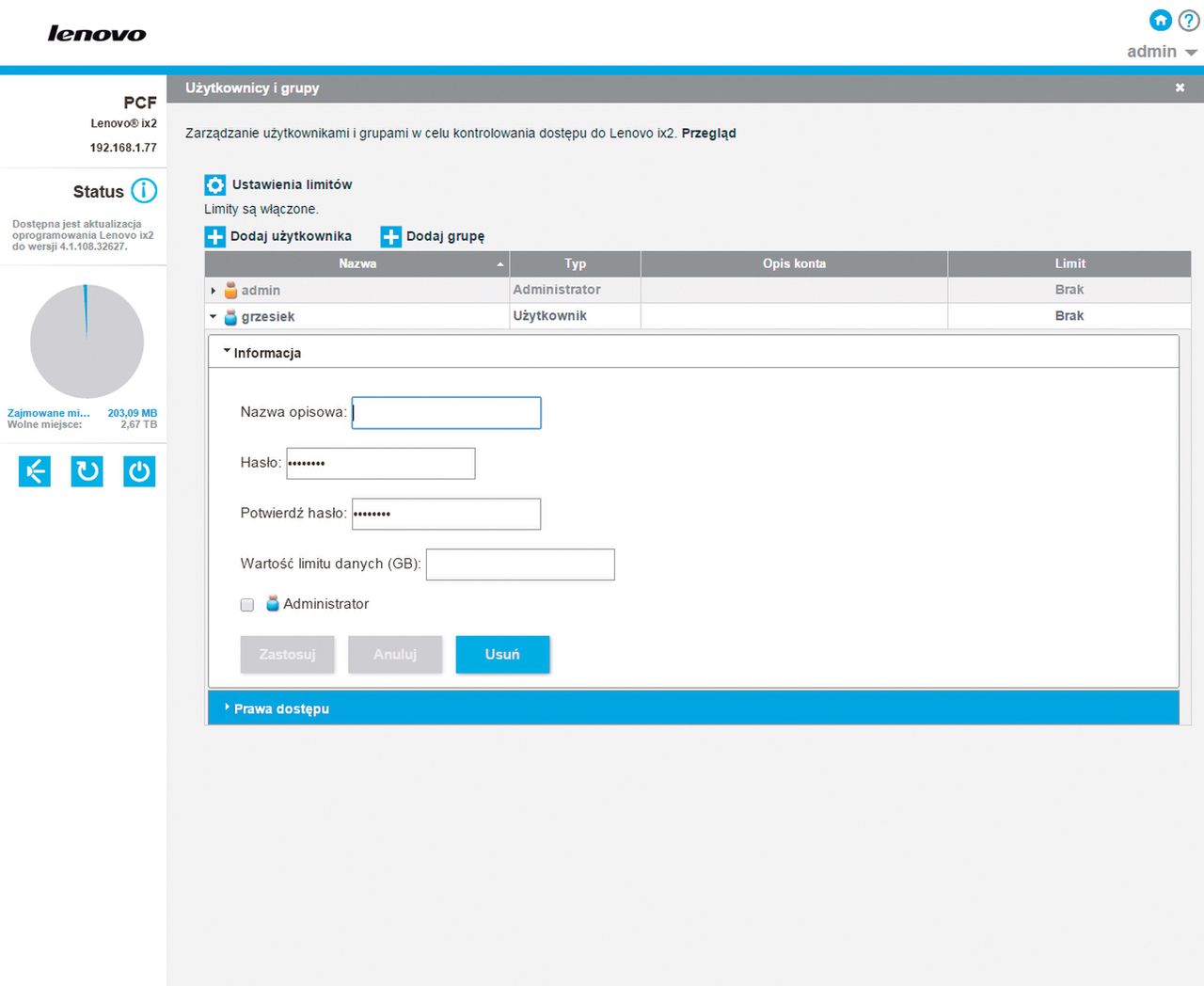Click Brak limit in grzesiek row
The width and height of the screenshot is (1204, 986).
point(1069,316)
